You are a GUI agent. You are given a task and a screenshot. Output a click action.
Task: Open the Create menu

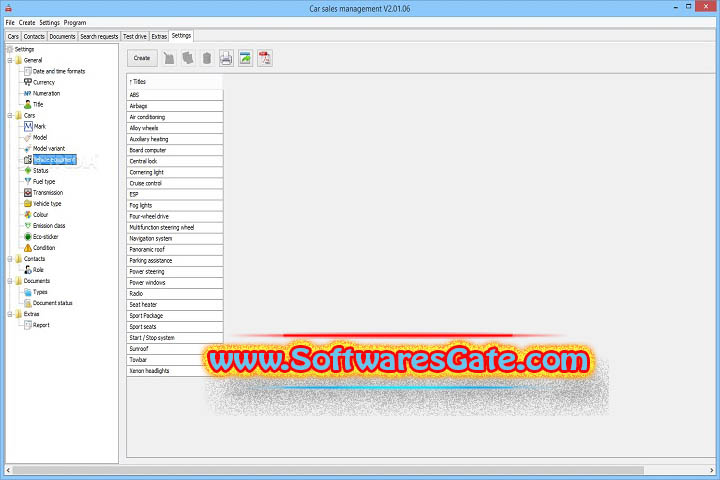click(27, 23)
